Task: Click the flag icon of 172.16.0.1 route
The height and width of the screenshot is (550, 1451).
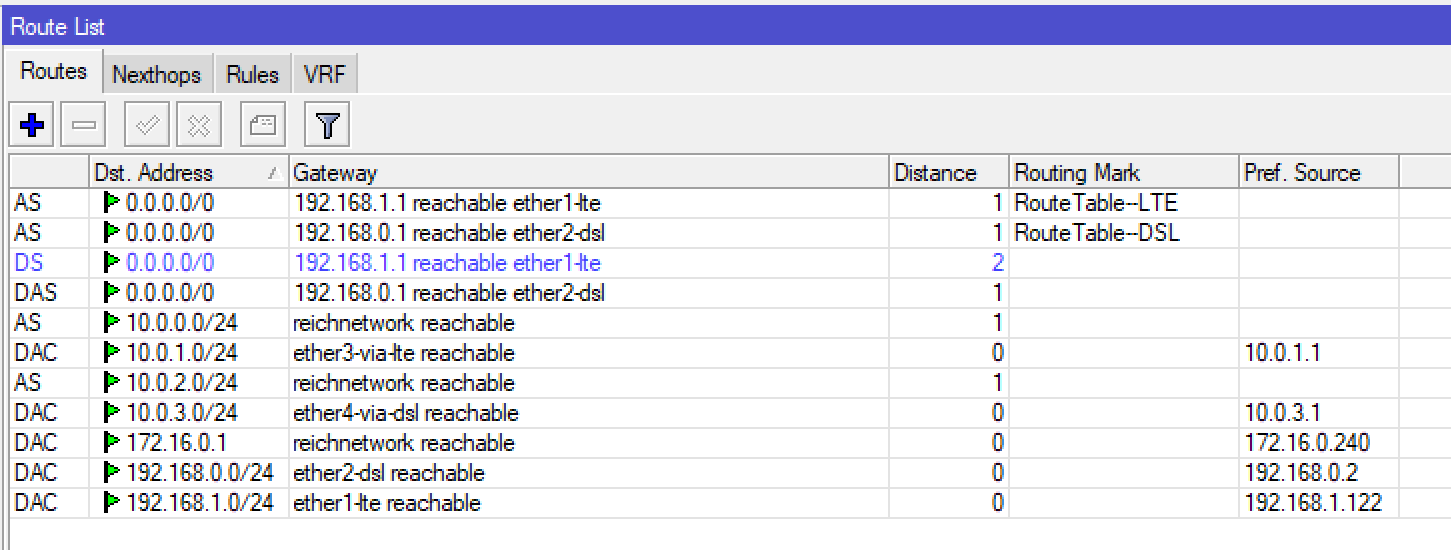Action: 111,443
